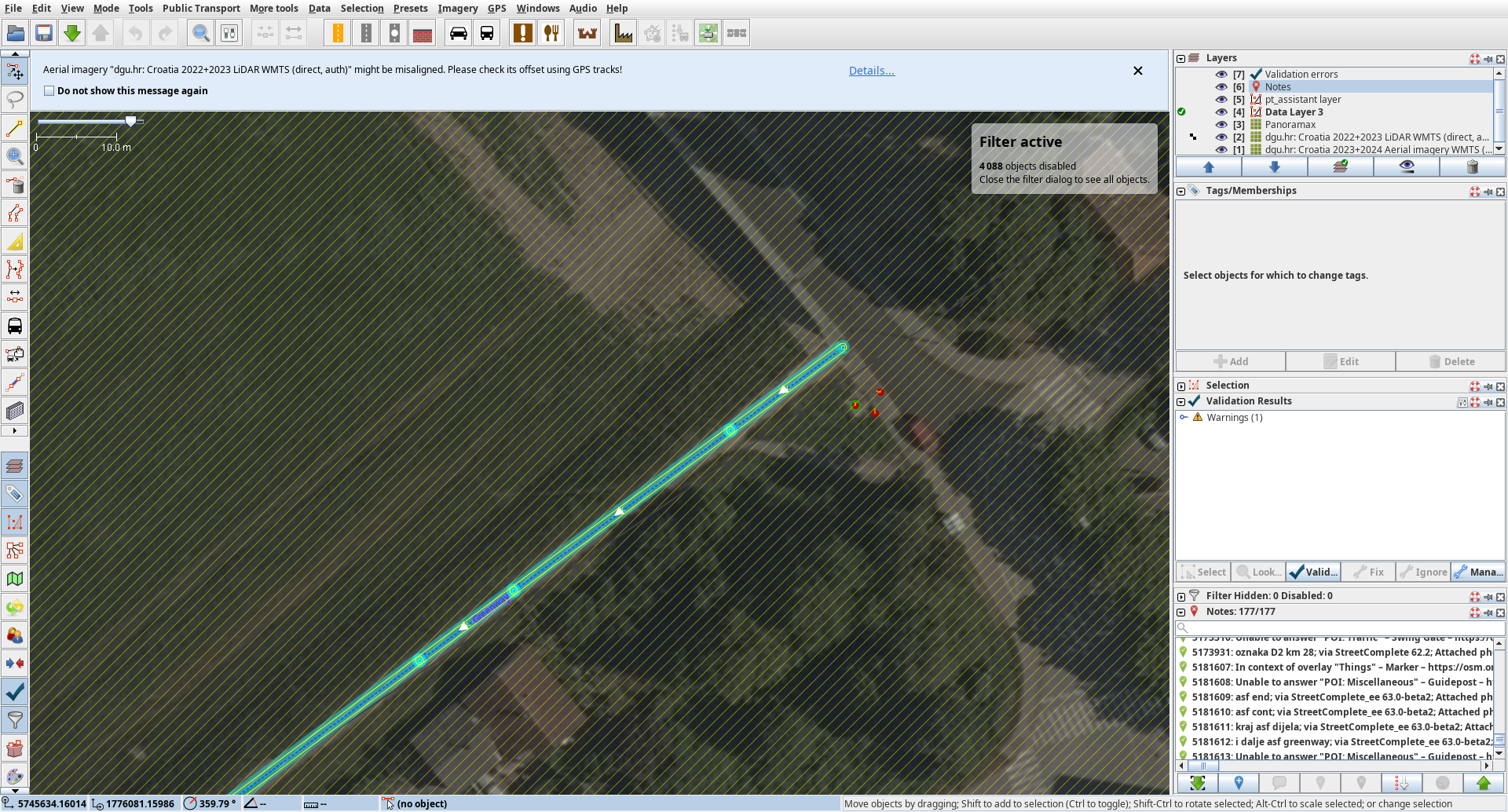Image resolution: width=1508 pixels, height=812 pixels.
Task: Select the lasso selection tool
Action: coord(15,100)
